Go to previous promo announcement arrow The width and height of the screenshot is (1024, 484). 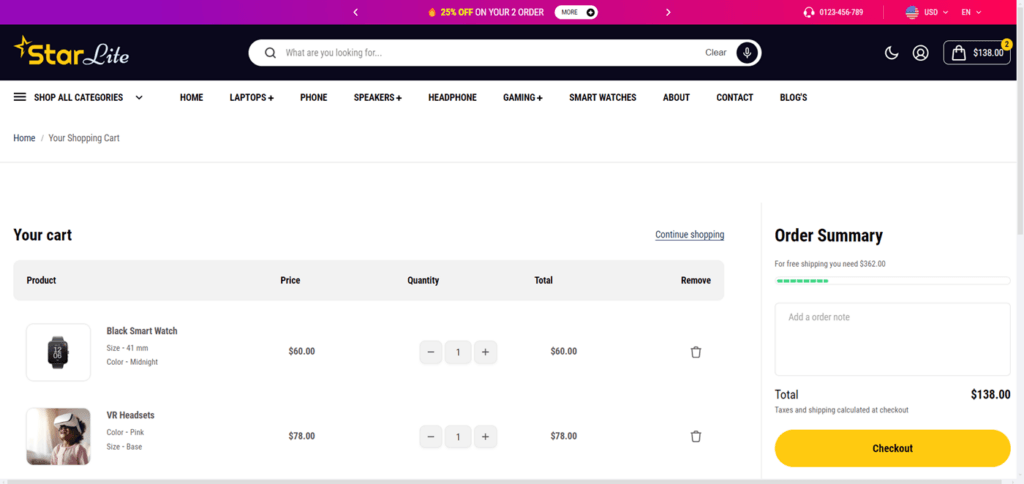pyautogui.click(x=356, y=12)
